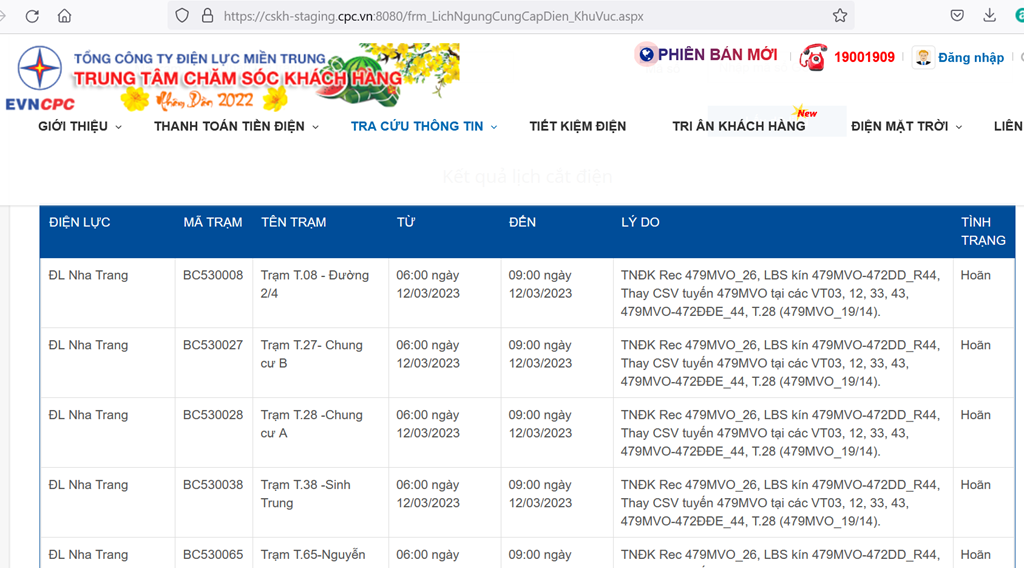The height and width of the screenshot is (568, 1024).
Task: Open the browser downloads icon
Action: click(989, 16)
